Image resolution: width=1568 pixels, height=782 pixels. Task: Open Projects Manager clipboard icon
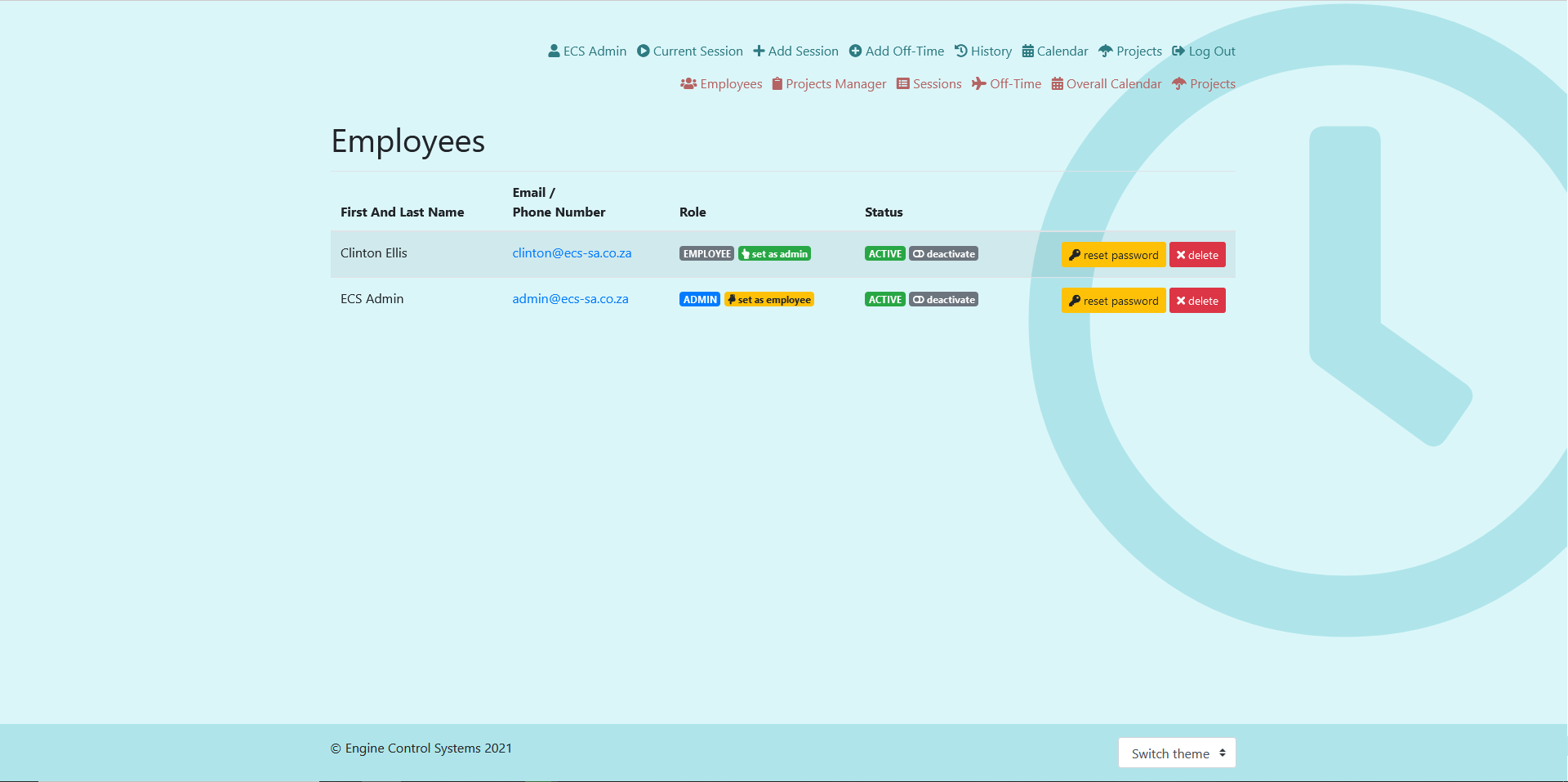pos(777,83)
